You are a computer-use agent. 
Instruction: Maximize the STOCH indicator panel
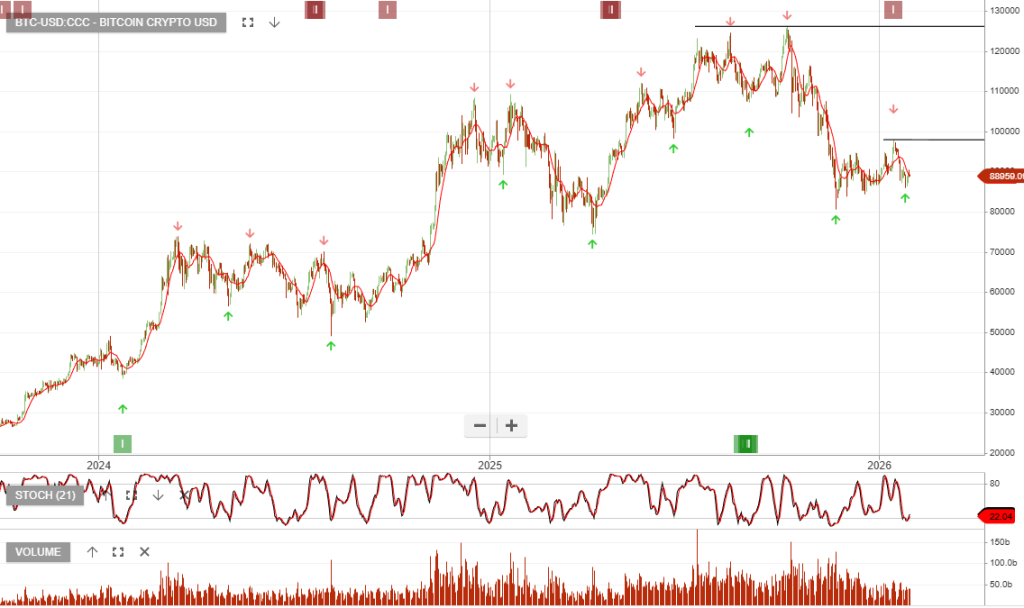coord(131,495)
